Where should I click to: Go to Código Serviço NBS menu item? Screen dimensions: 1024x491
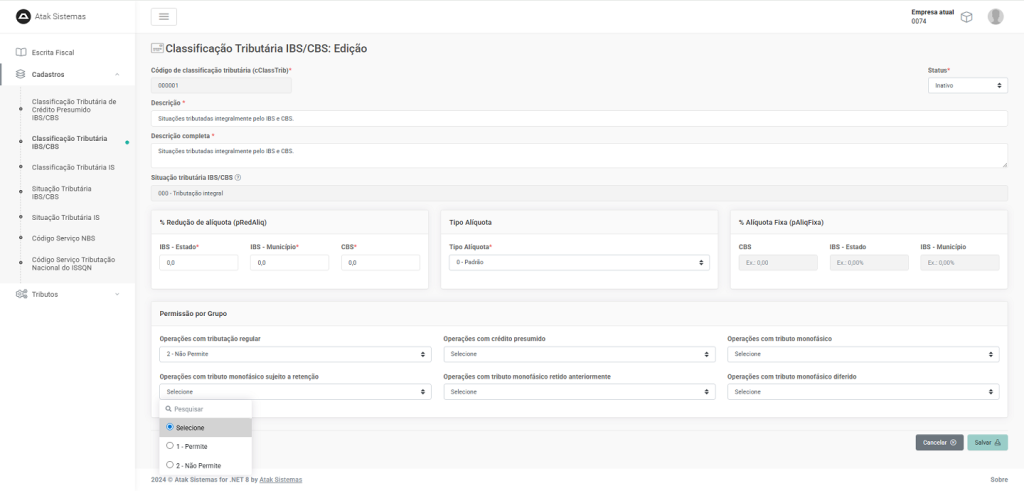63,238
